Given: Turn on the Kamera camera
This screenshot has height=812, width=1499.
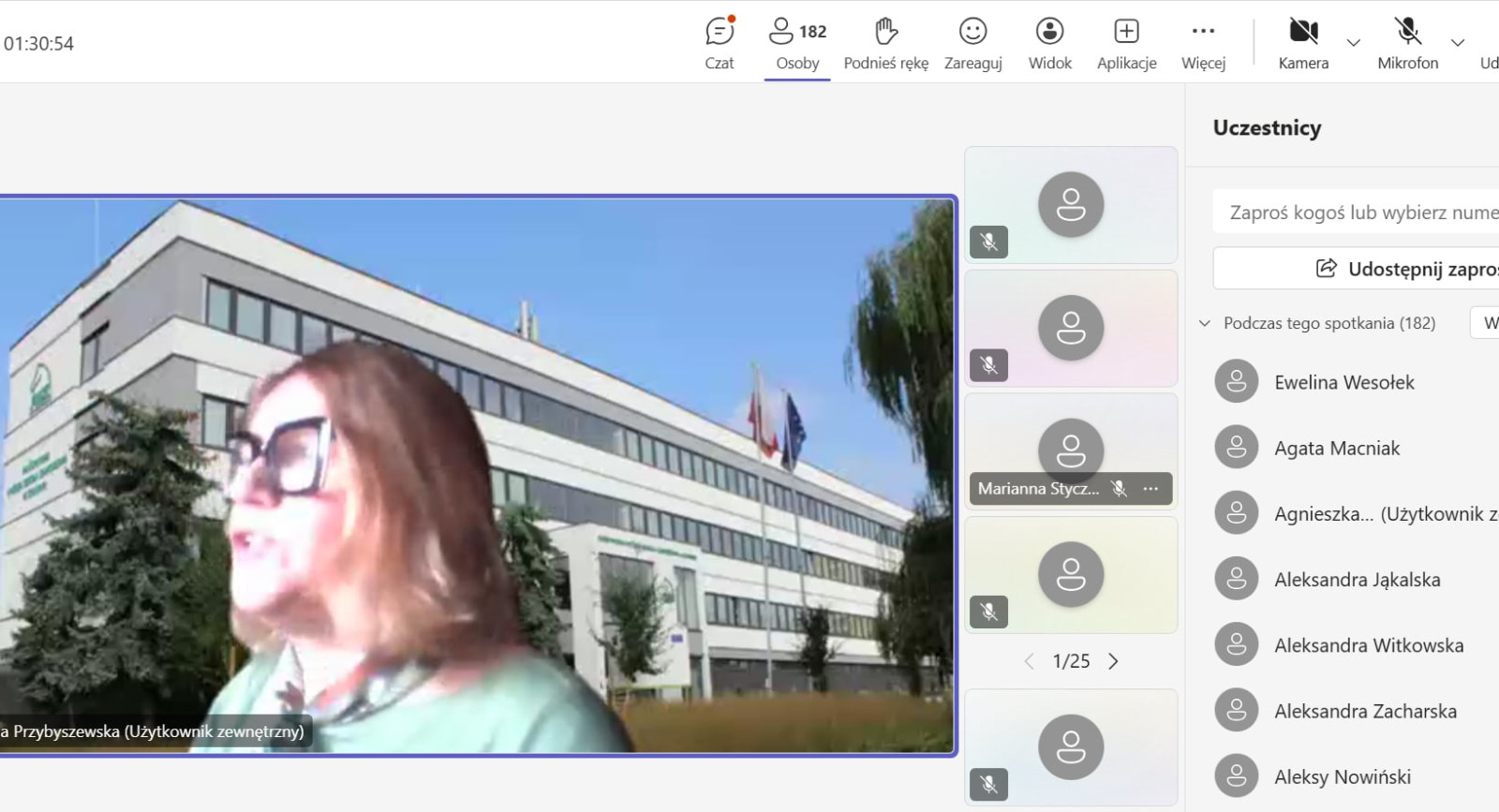Looking at the screenshot, I should 1303,43.
